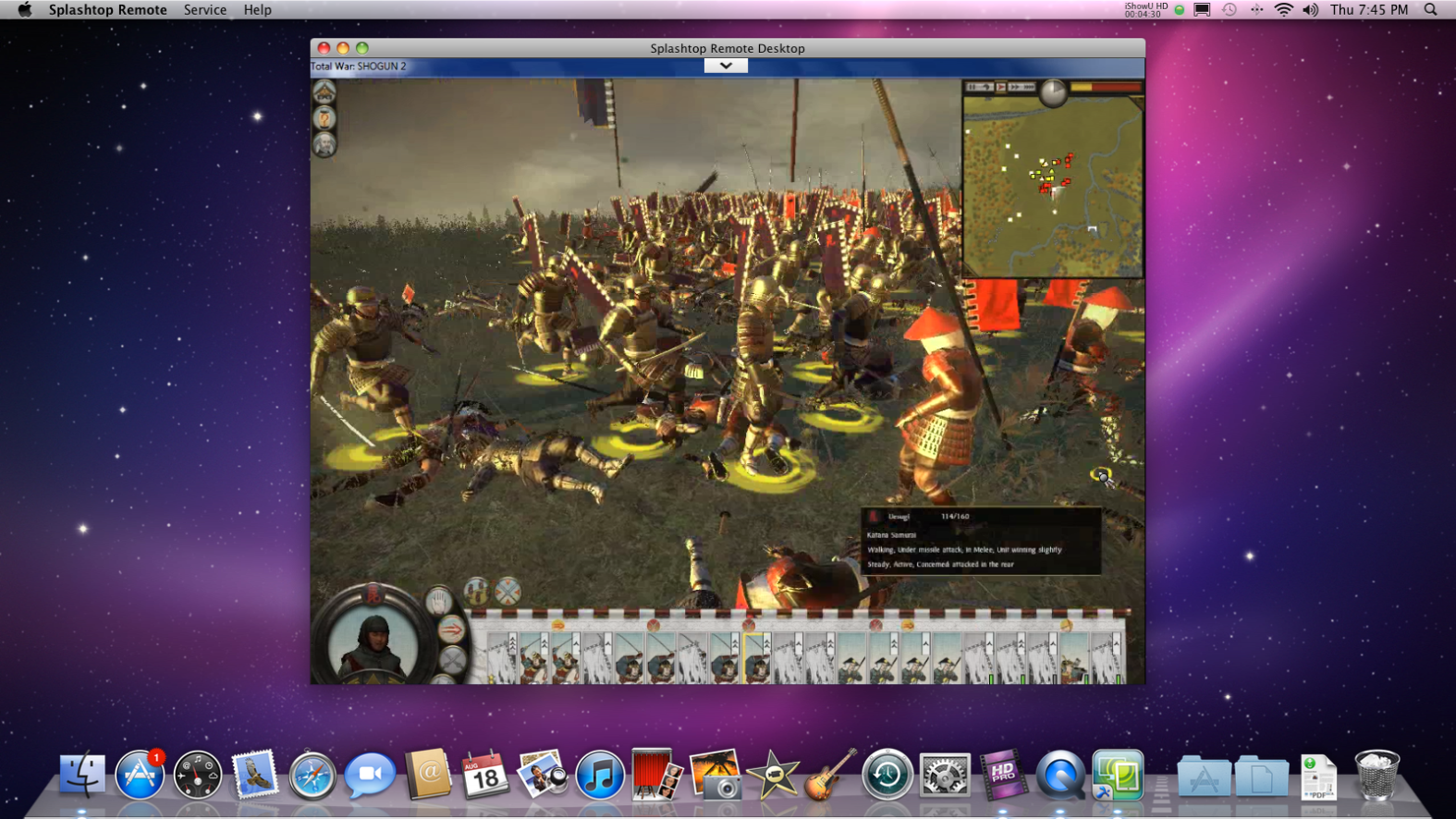Image resolution: width=1456 pixels, height=819 pixels.
Task: Launch iShowU HD Pro from Dock
Action: (1003, 774)
